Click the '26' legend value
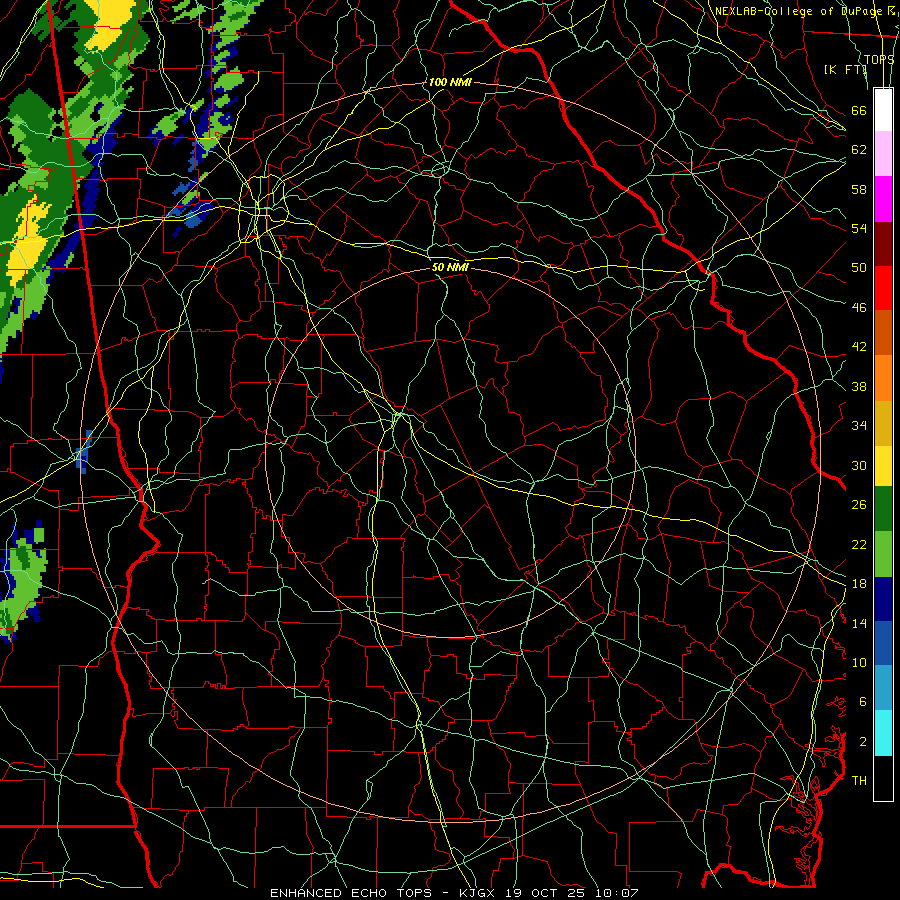Image resolution: width=900 pixels, height=900 pixels. [859, 505]
